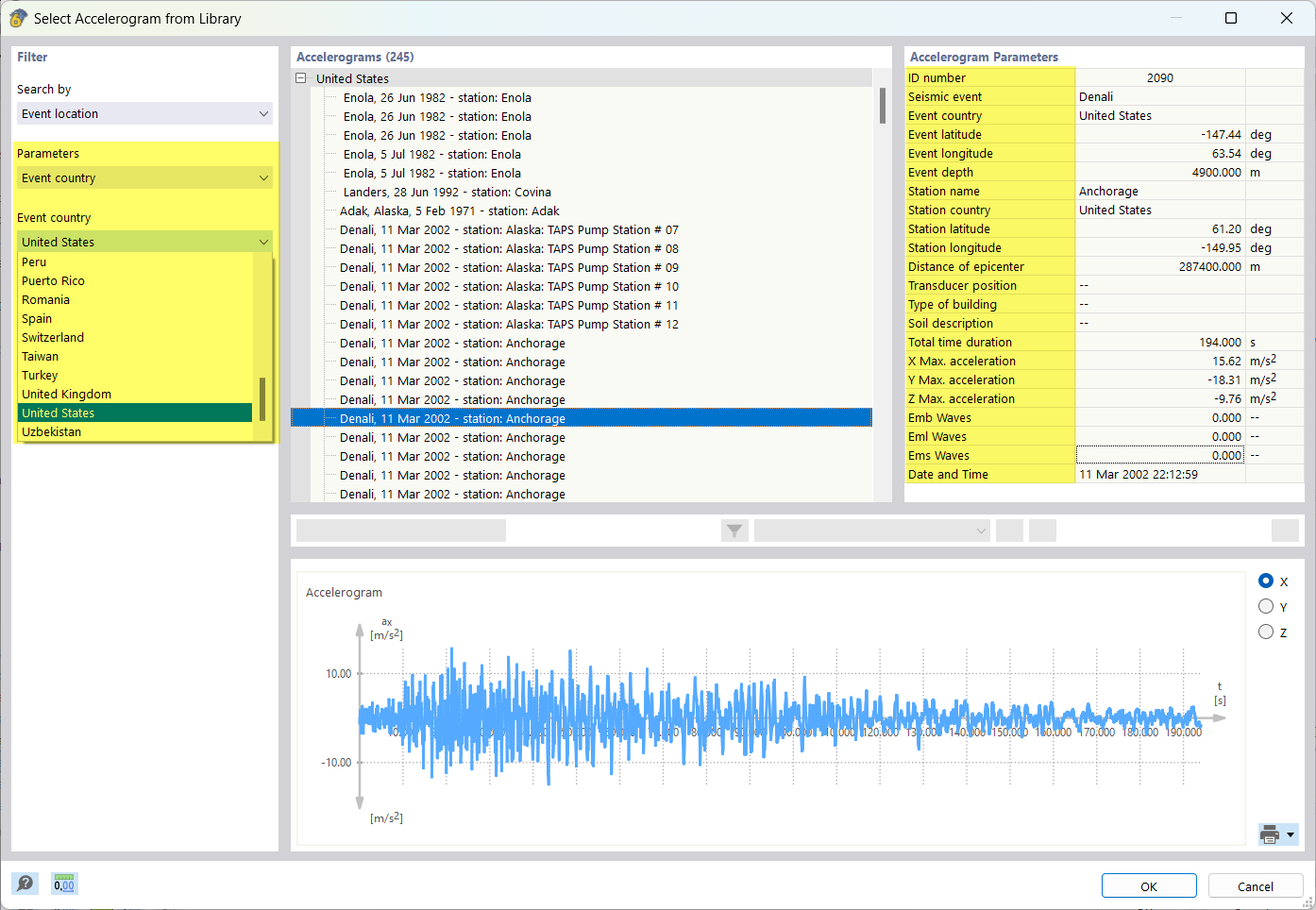This screenshot has width=1316, height=910.
Task: Click the Ems Waves value field
Action: click(1159, 455)
